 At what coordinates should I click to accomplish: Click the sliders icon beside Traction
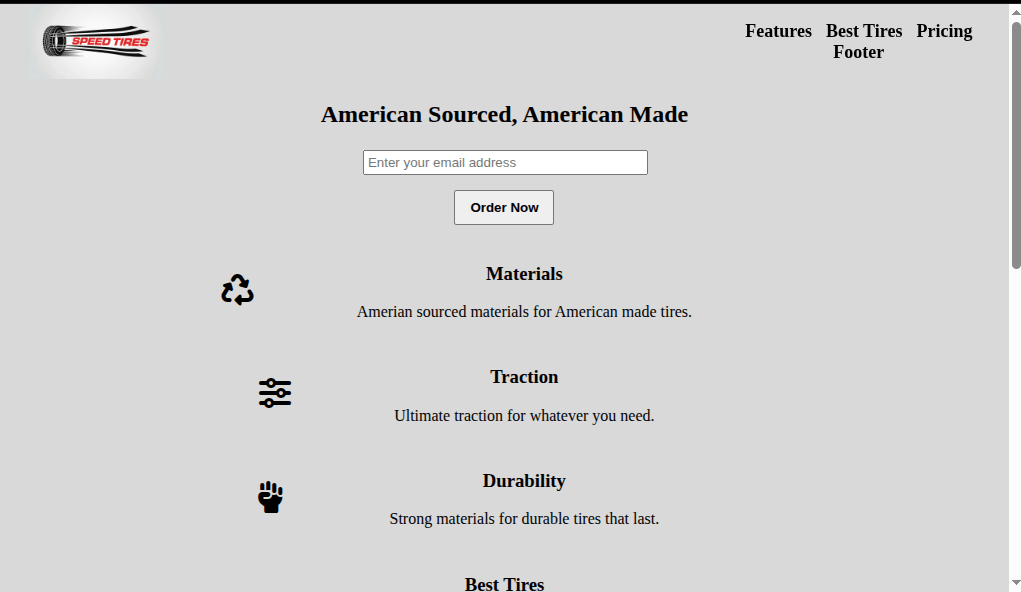275,393
